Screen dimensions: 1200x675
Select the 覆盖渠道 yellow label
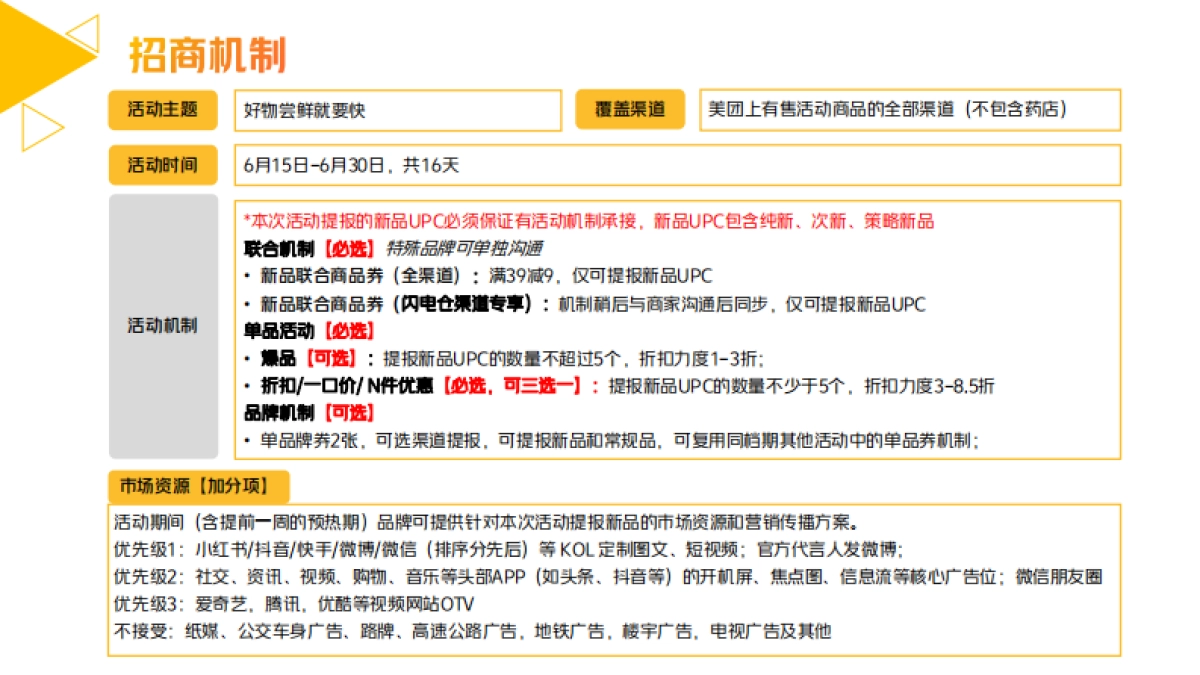pyautogui.click(x=630, y=110)
